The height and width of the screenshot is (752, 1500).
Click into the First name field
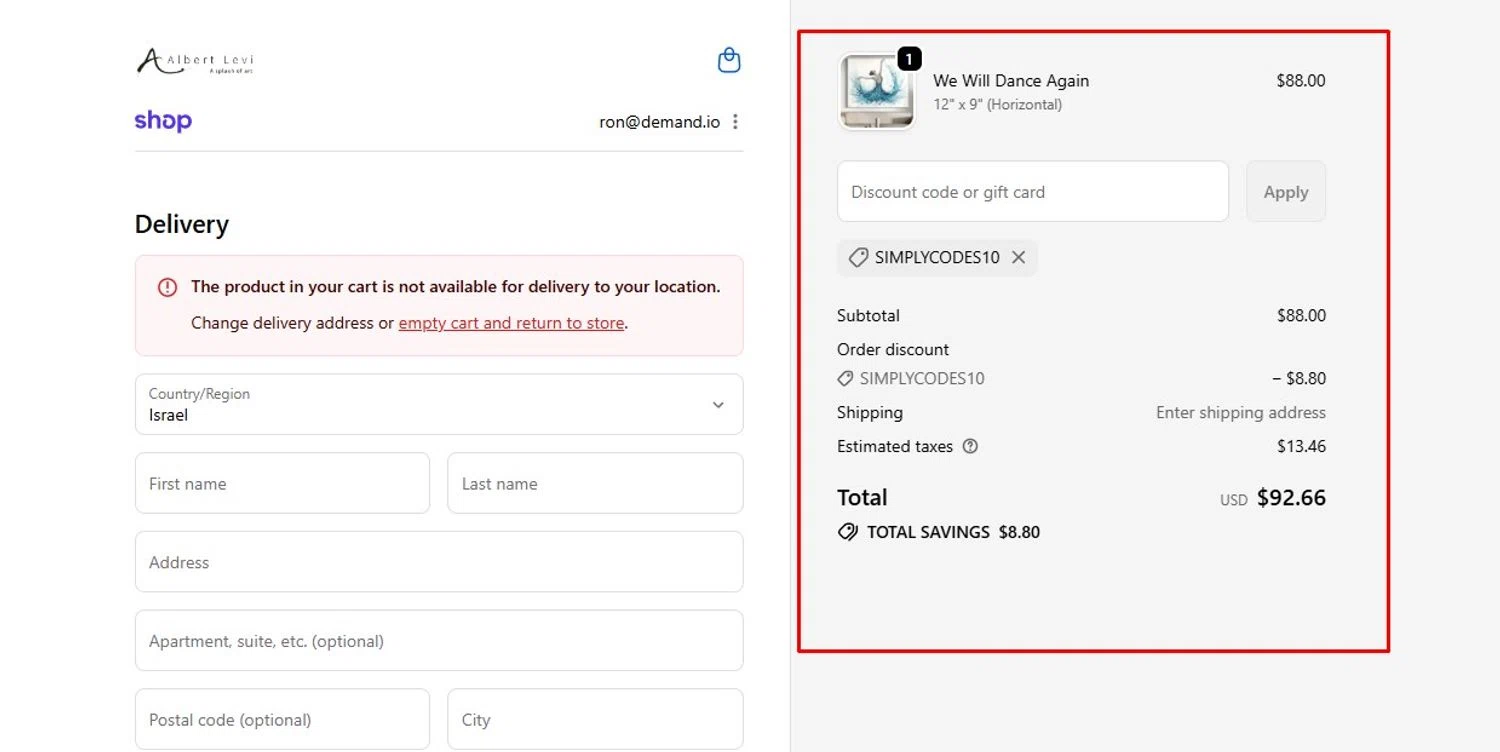[x=282, y=484]
